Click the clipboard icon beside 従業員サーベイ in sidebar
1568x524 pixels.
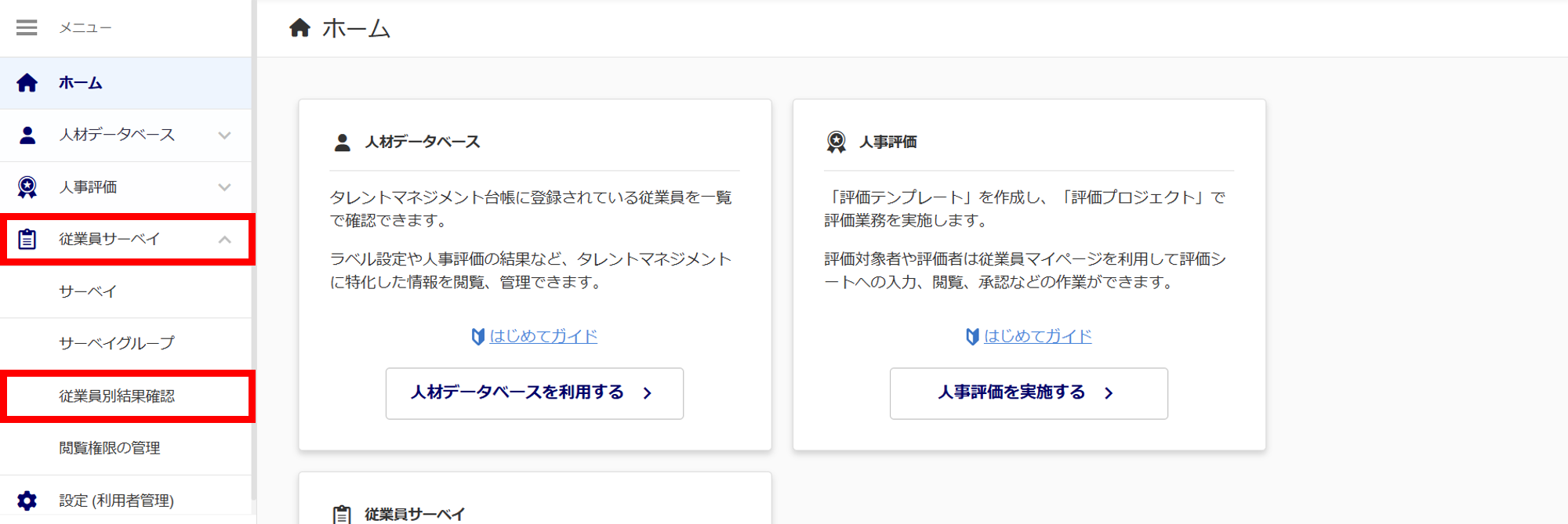pos(27,239)
